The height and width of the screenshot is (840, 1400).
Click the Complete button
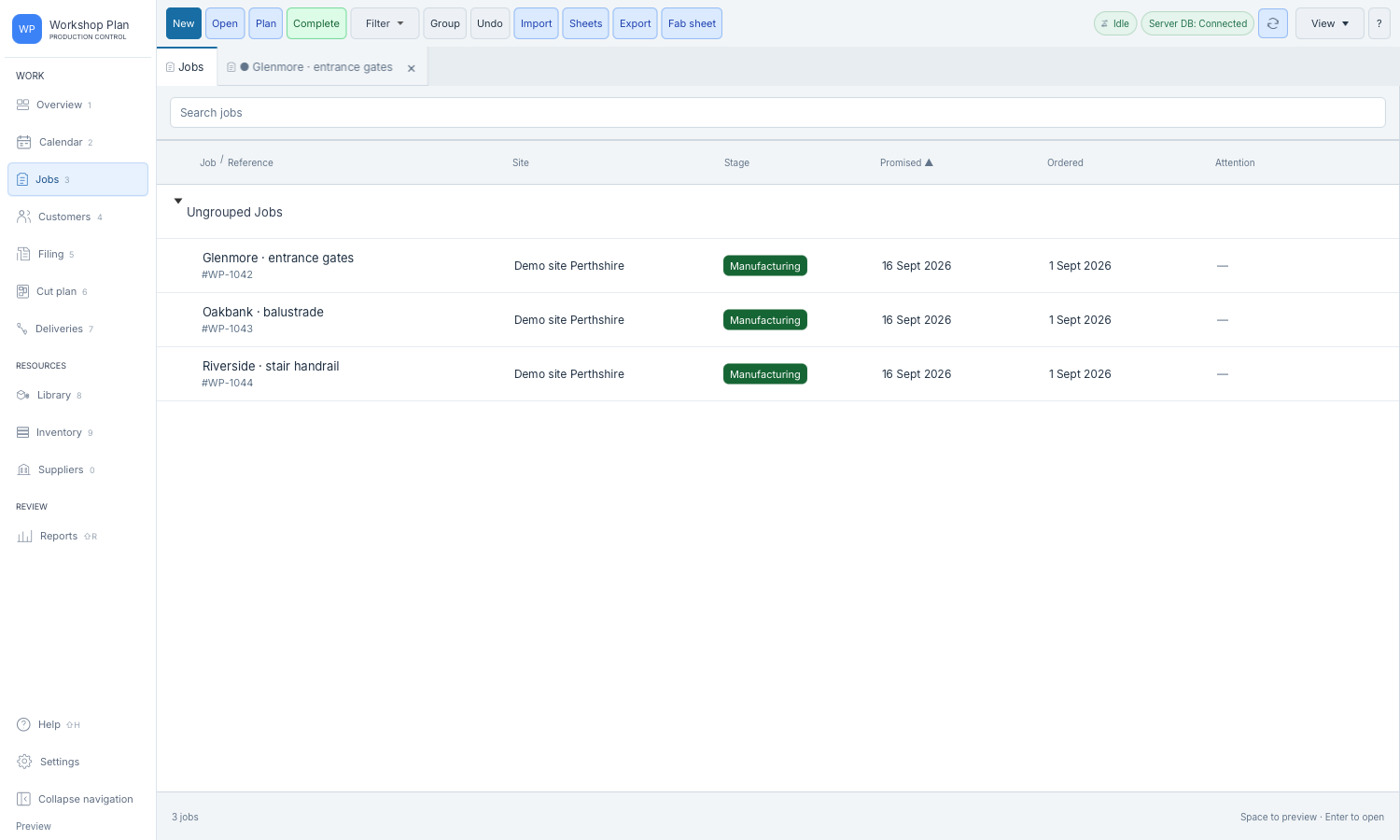[316, 23]
